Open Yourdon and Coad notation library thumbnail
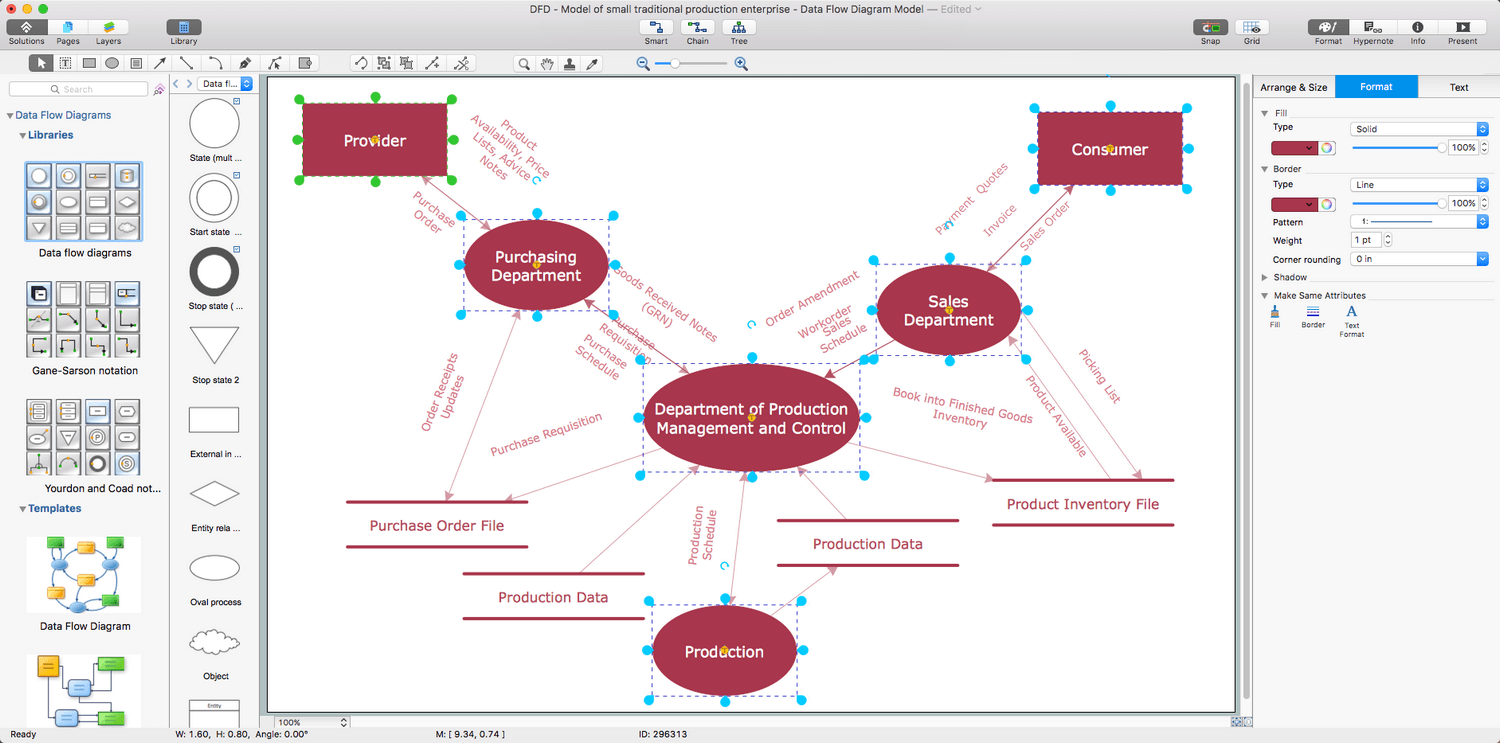The image size is (1500, 743). (84, 437)
